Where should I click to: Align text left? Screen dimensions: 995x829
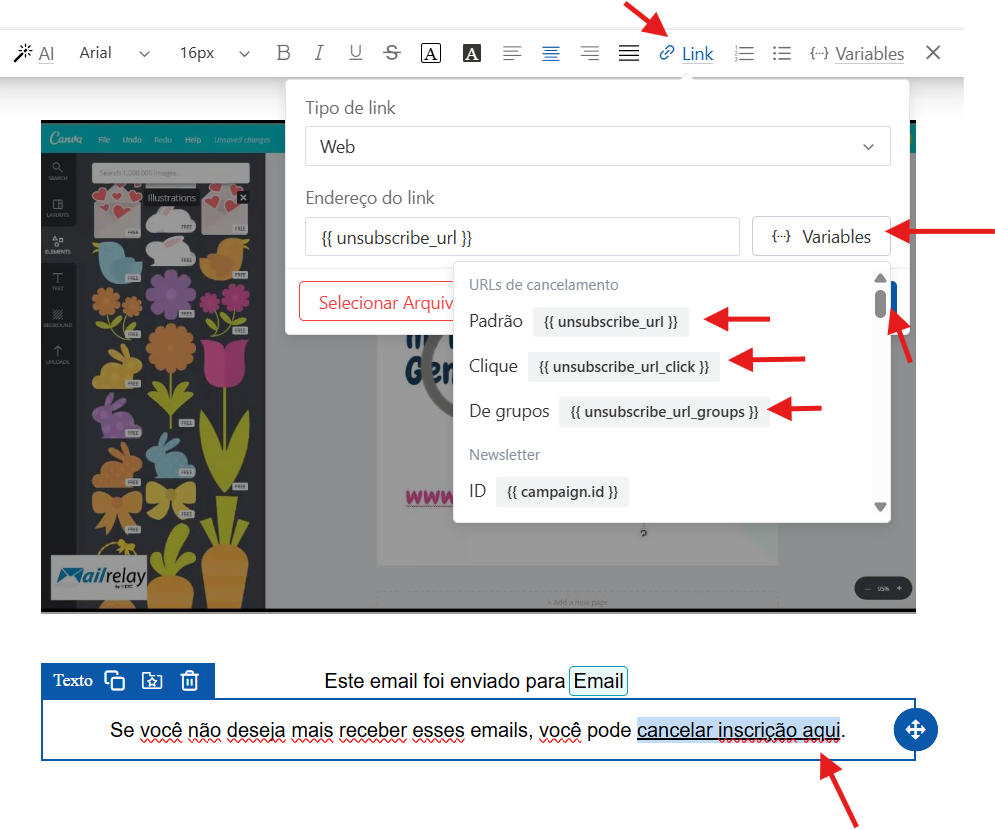(511, 53)
